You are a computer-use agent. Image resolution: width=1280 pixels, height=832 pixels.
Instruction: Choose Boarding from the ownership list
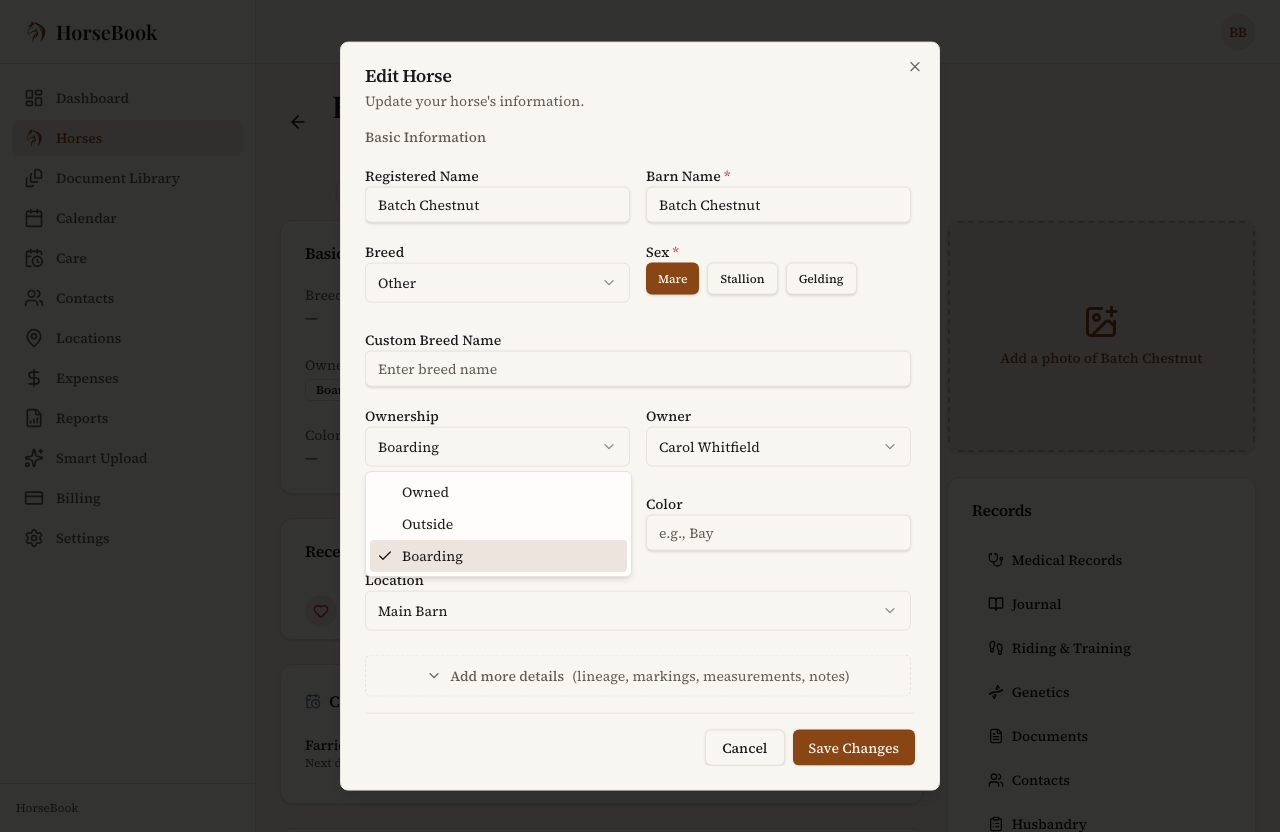[498, 556]
